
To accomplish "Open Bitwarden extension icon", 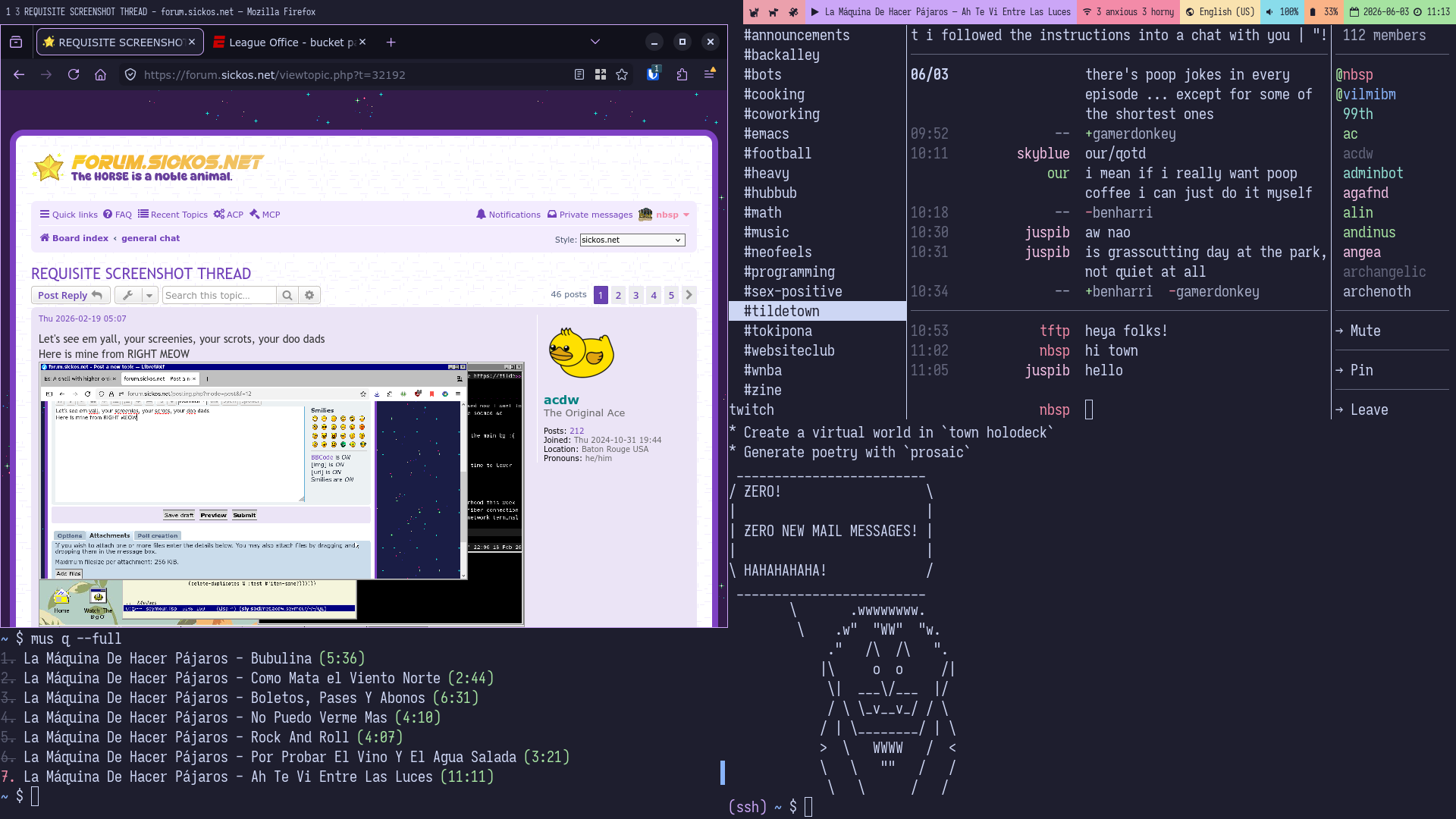I will pos(653,74).
